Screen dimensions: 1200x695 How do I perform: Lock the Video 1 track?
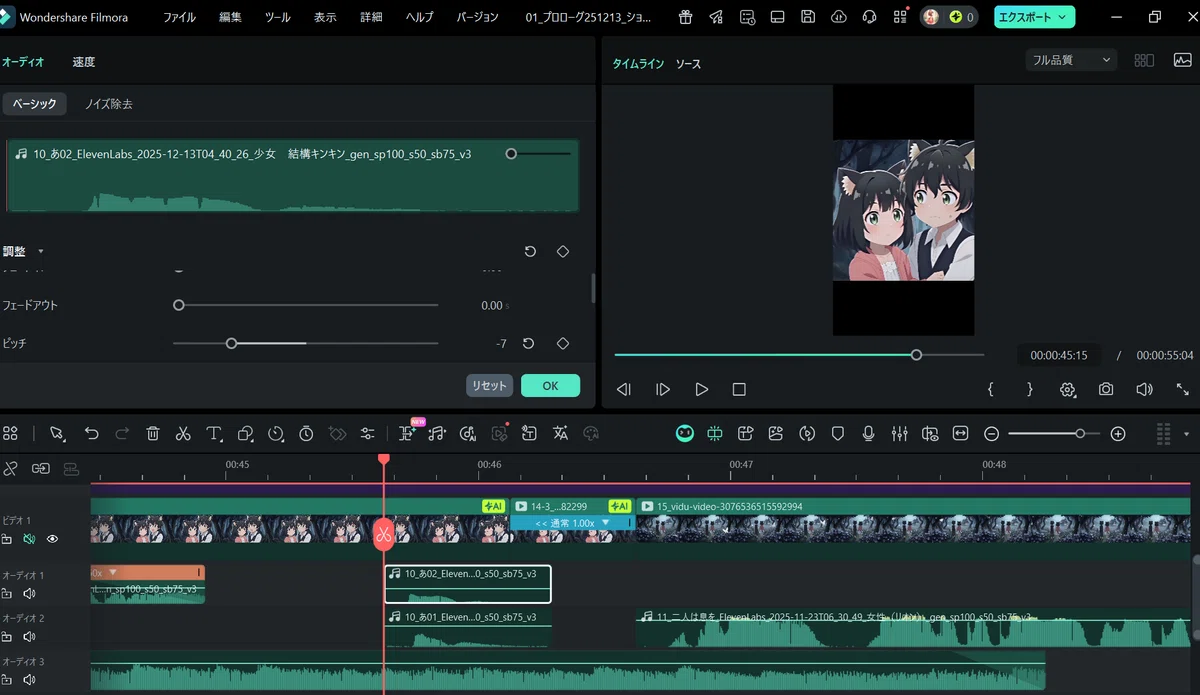(7, 539)
